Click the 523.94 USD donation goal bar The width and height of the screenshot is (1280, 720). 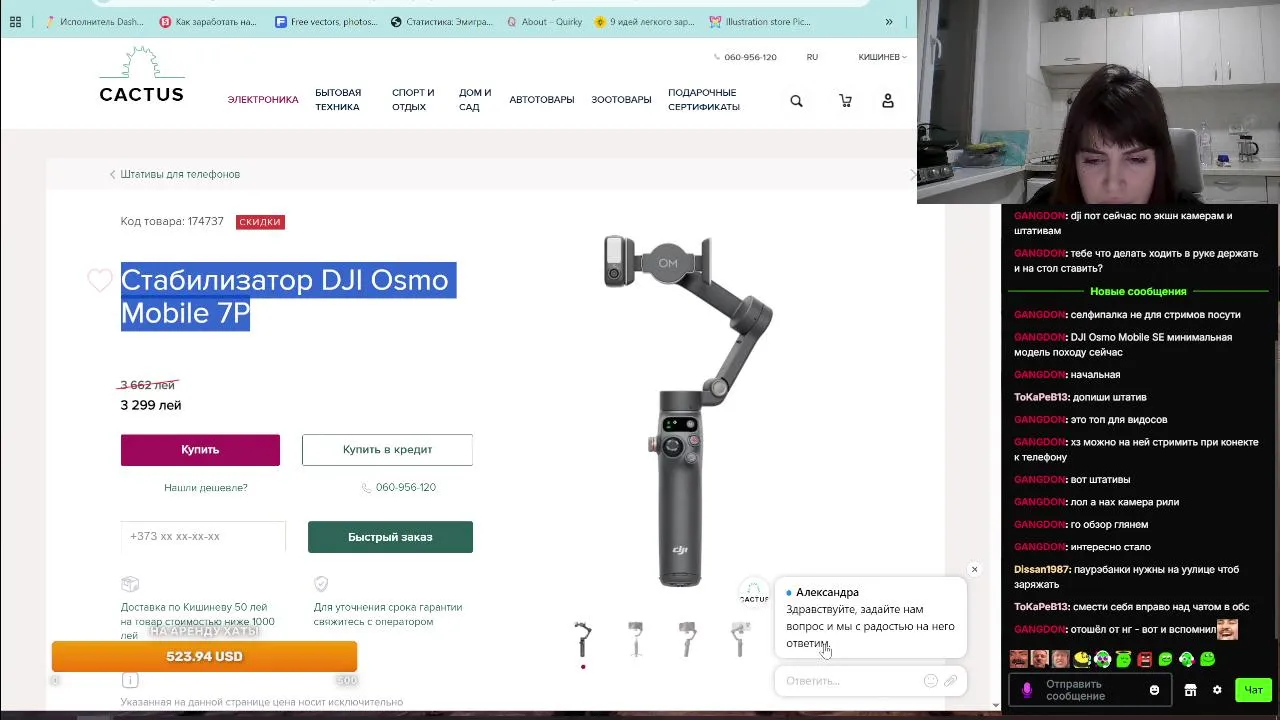point(204,657)
